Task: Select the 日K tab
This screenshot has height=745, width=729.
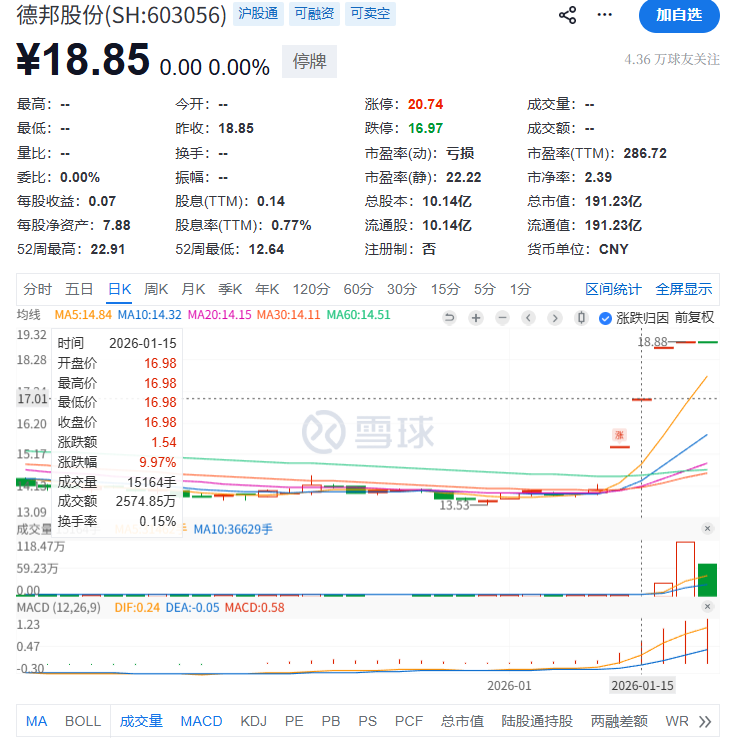Action: (x=119, y=289)
